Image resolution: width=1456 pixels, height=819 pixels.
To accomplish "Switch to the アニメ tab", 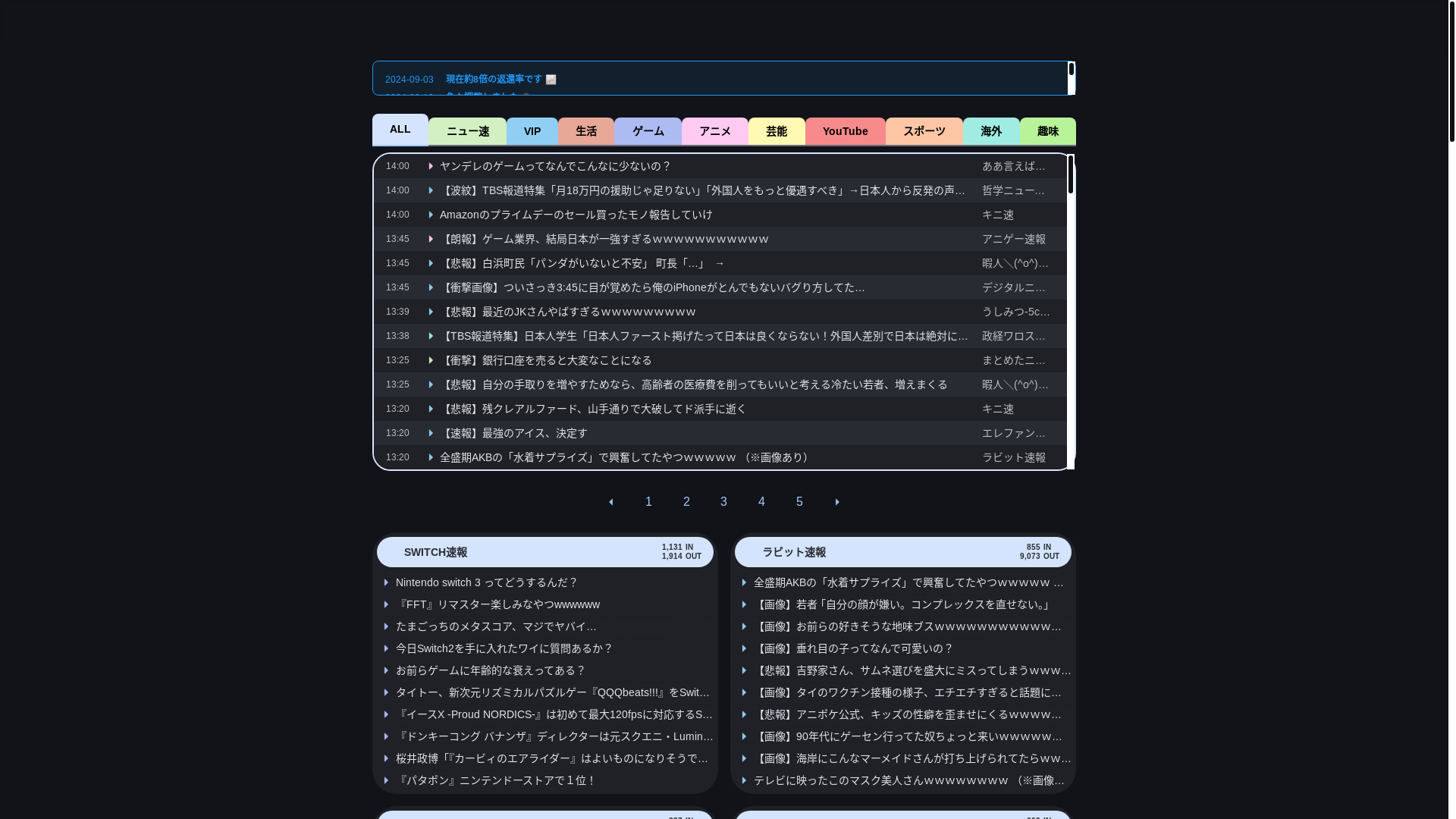I will (715, 131).
